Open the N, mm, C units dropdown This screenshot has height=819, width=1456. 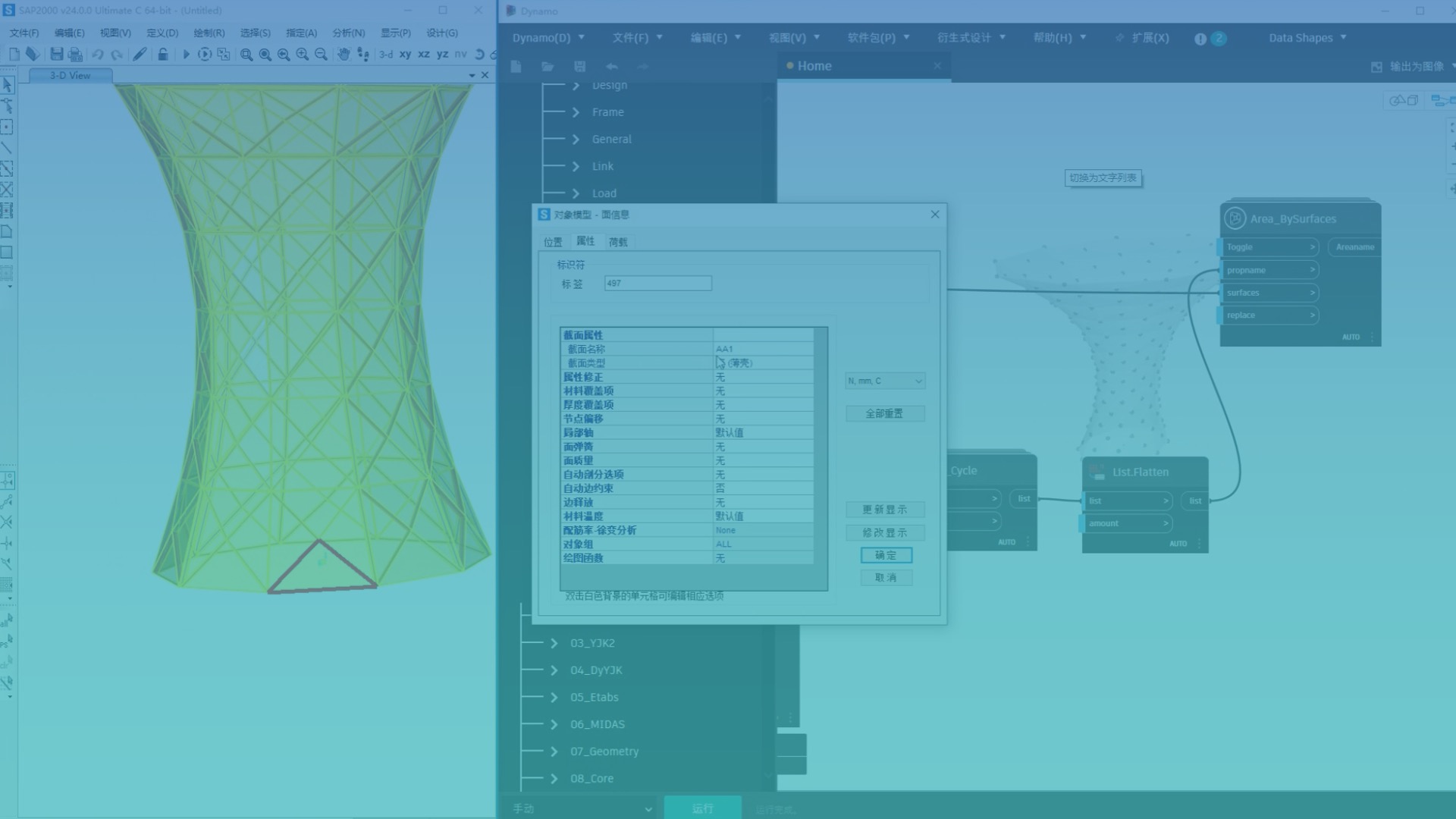click(885, 381)
